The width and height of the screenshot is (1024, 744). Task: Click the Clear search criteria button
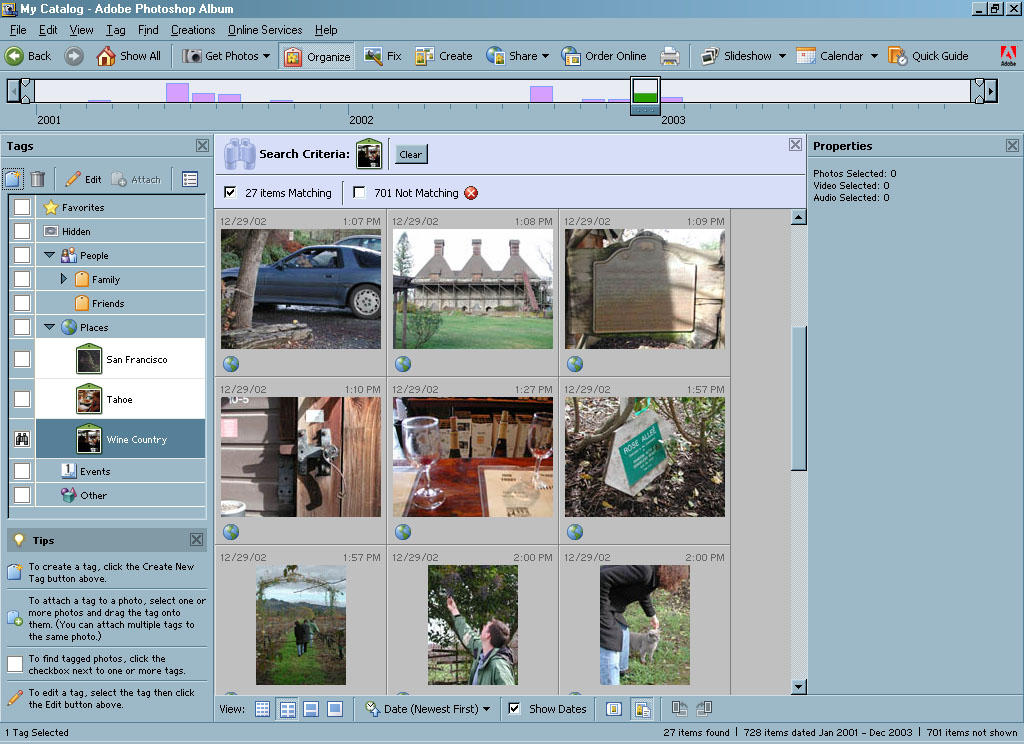[411, 154]
